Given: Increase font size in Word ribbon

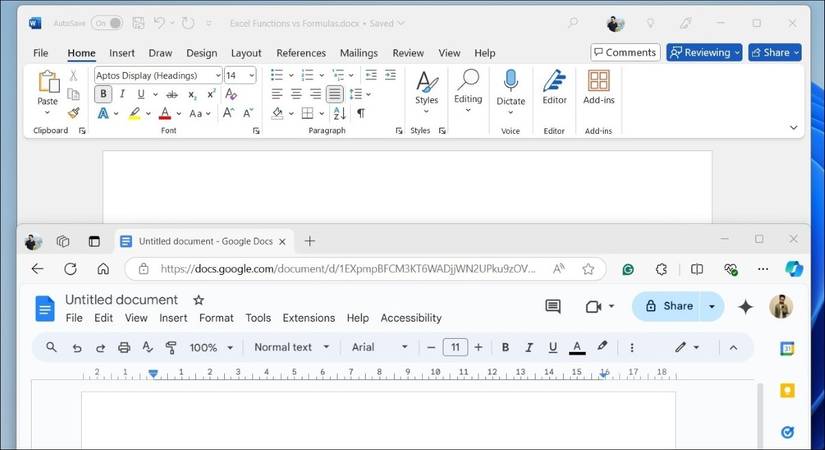Looking at the screenshot, I should point(228,113).
